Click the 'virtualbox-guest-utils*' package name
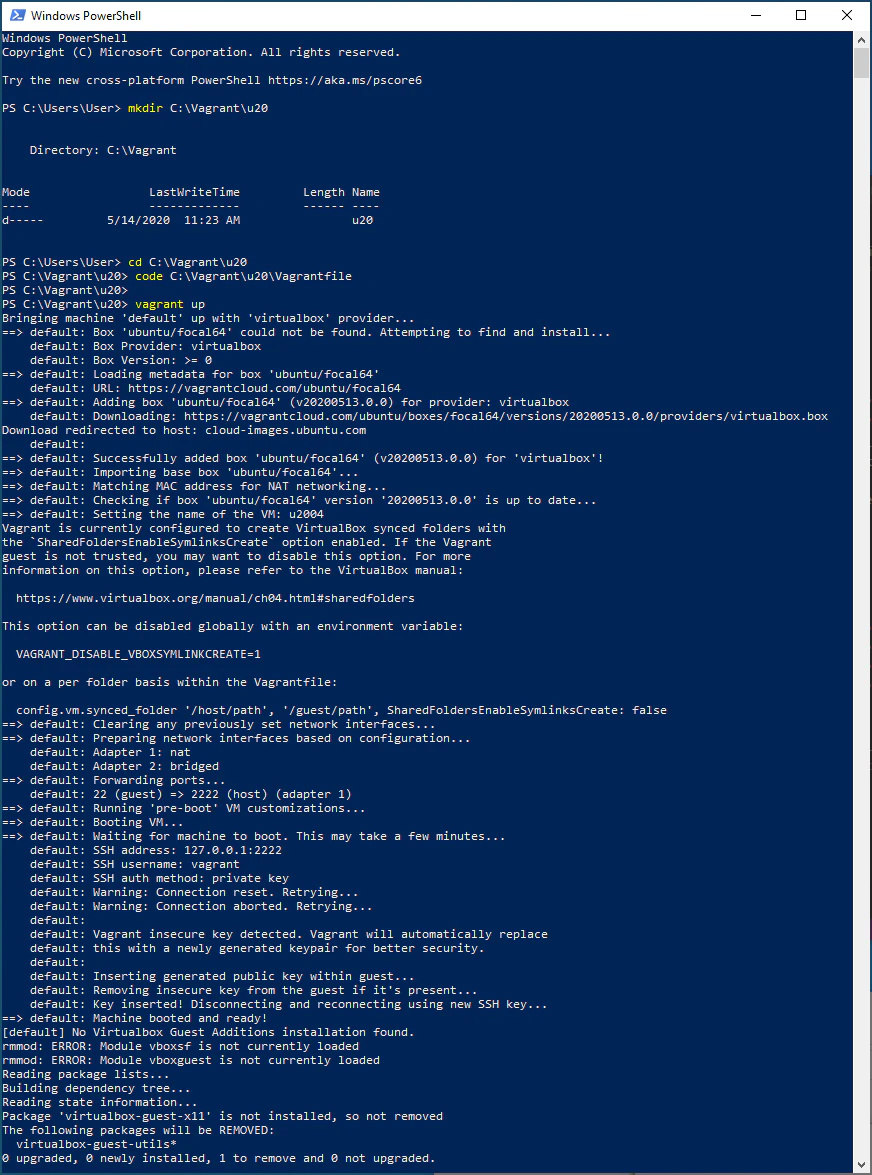The image size is (872, 1175). click(96, 1144)
